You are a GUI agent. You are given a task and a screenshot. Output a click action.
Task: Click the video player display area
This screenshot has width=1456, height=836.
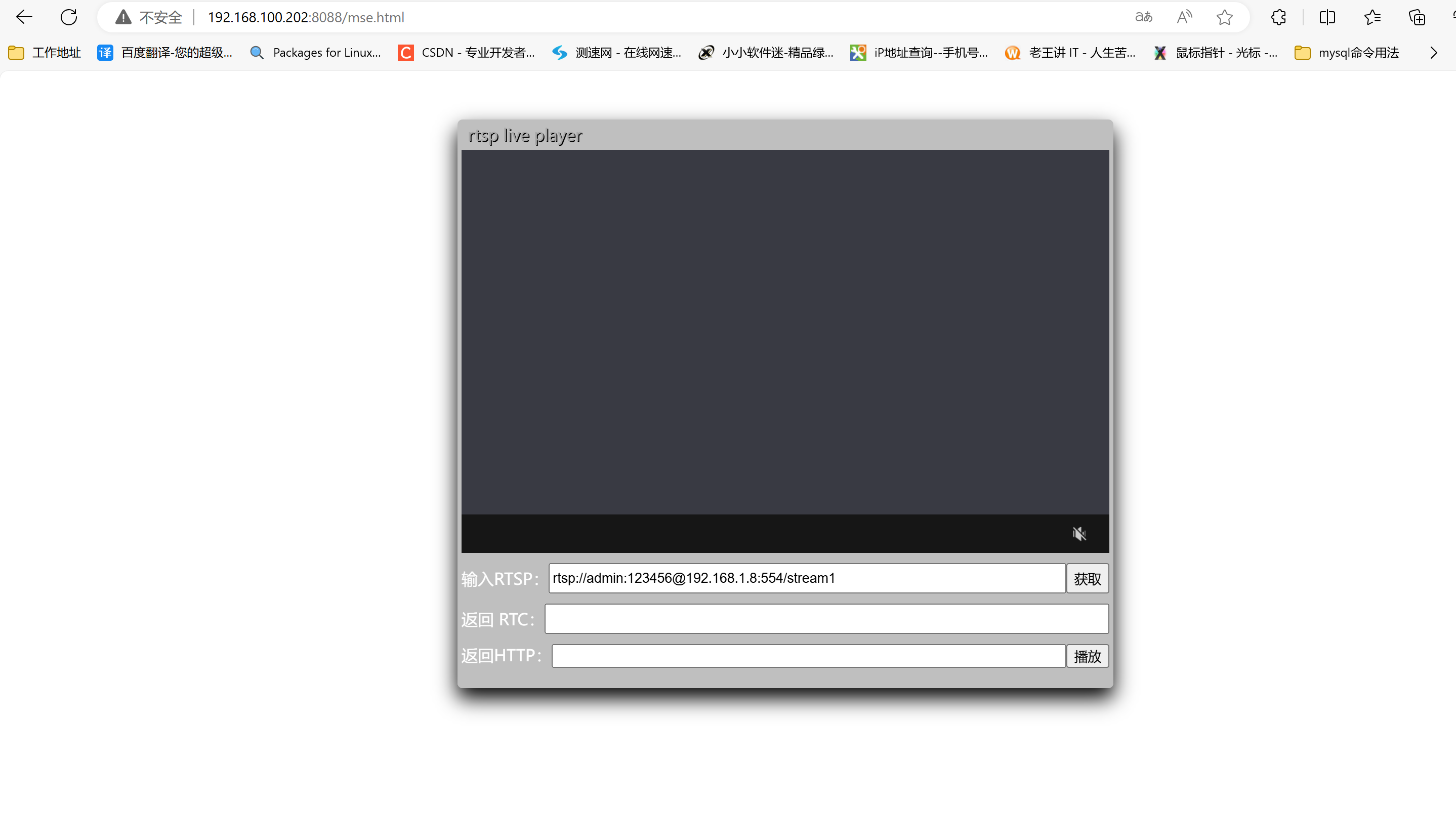click(x=785, y=332)
